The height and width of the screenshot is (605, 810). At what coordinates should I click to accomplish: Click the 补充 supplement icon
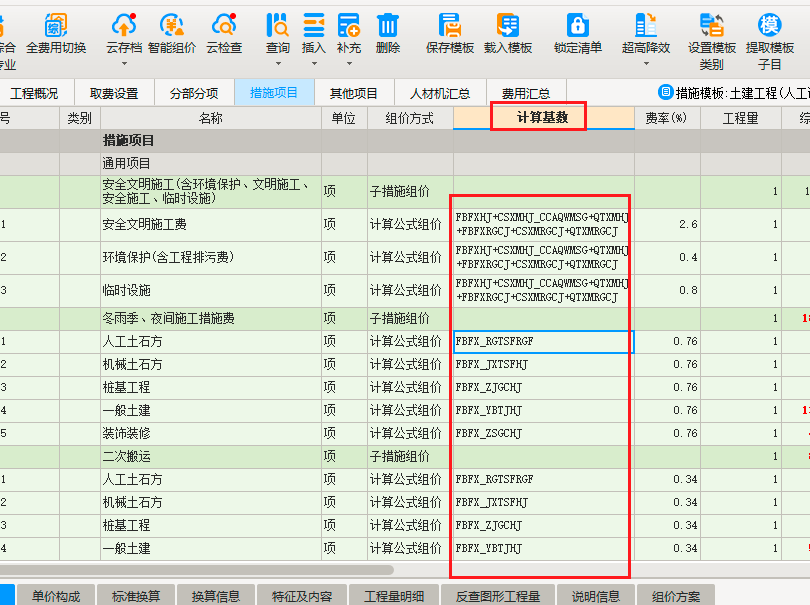(x=349, y=25)
